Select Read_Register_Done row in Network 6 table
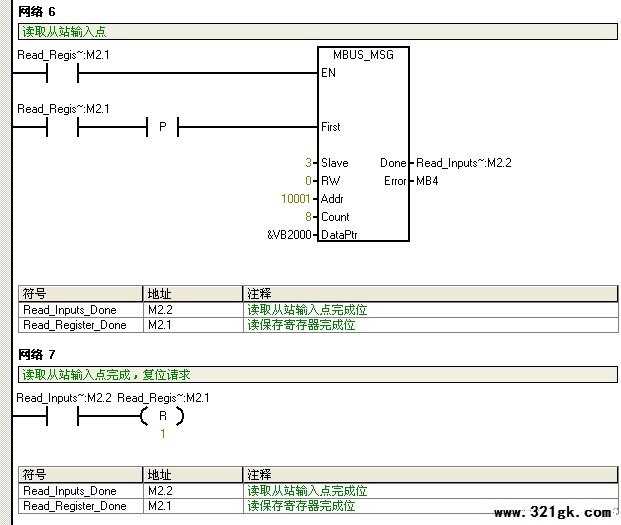The image size is (621, 525). click(318, 325)
